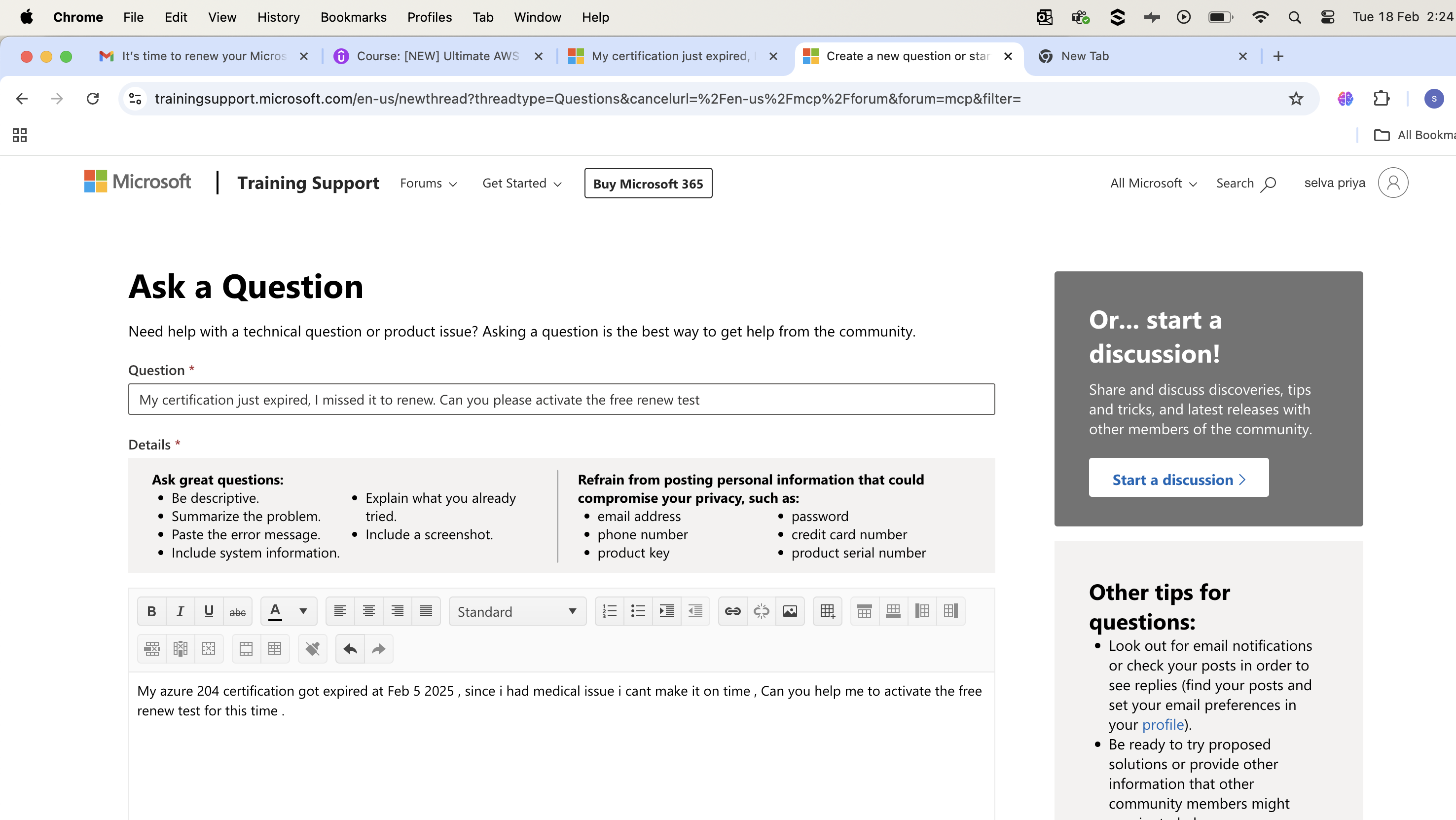
Task: Insert a hyperlink with the link icon
Action: (732, 611)
